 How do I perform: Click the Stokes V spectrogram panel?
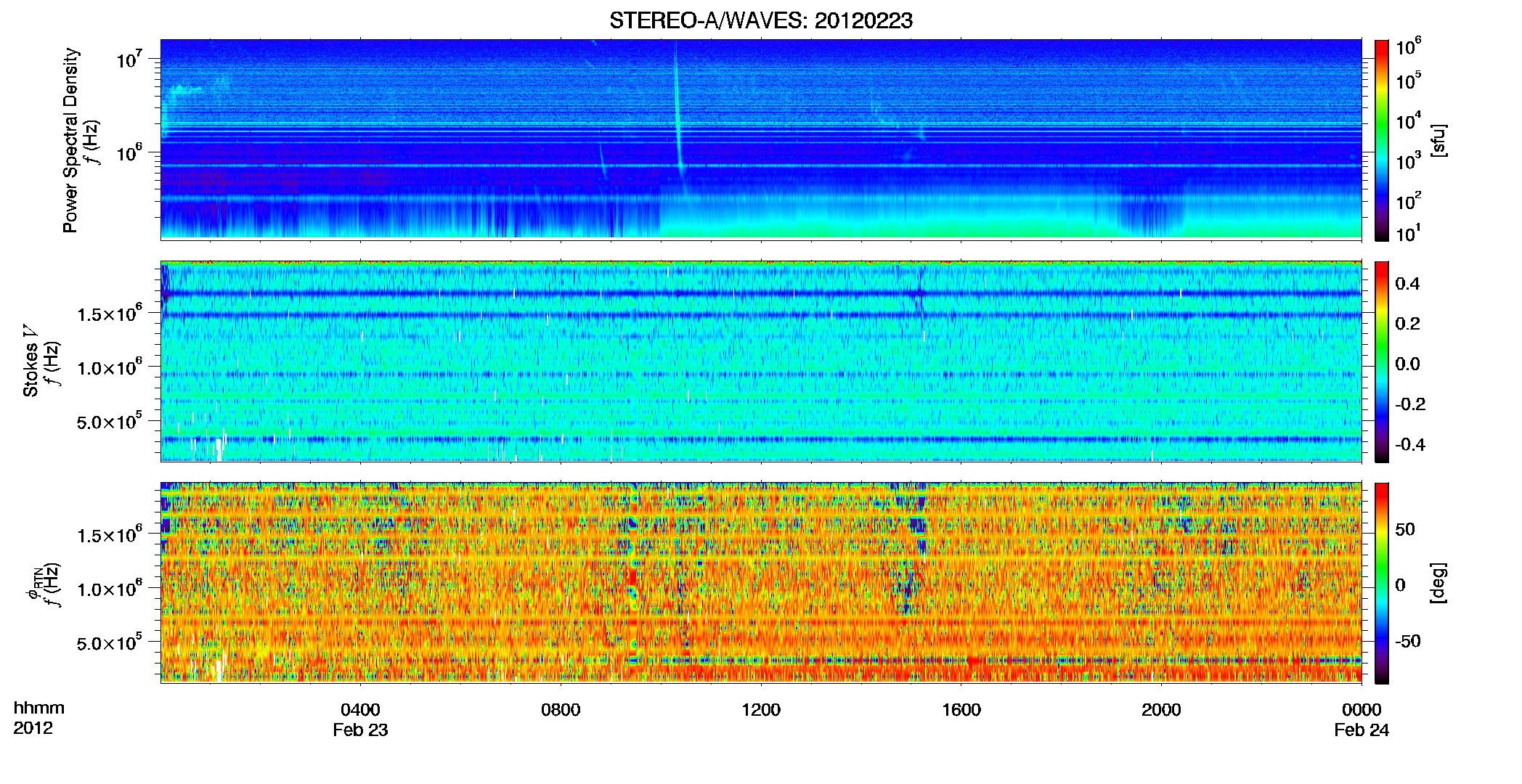pos(761,361)
